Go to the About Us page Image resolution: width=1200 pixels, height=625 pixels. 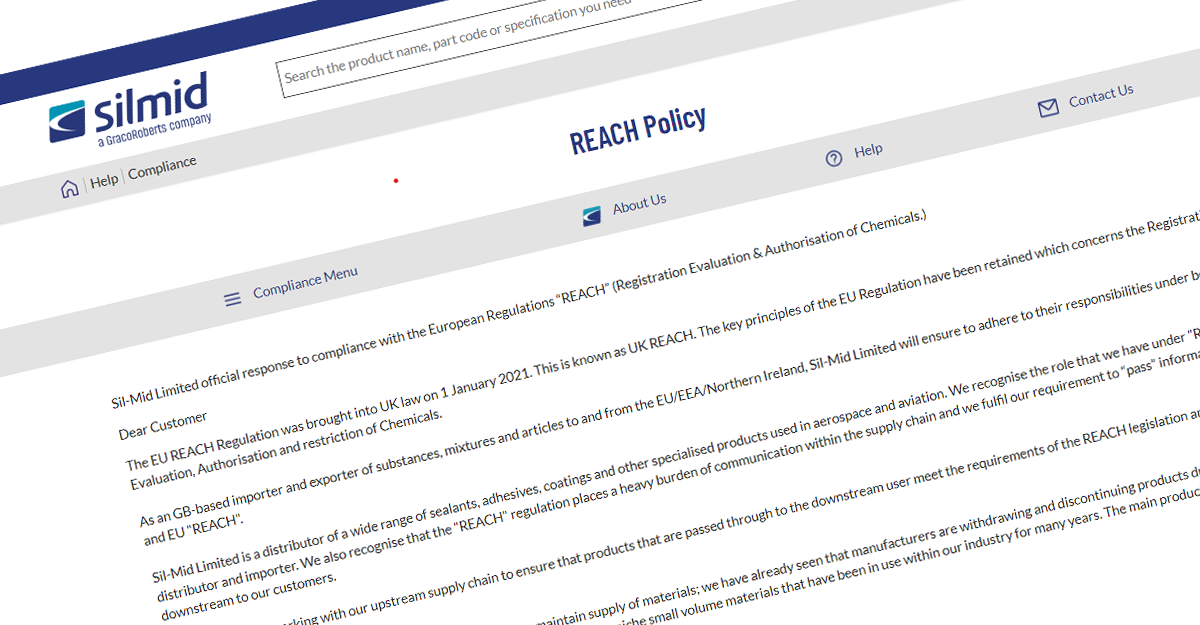coord(639,204)
